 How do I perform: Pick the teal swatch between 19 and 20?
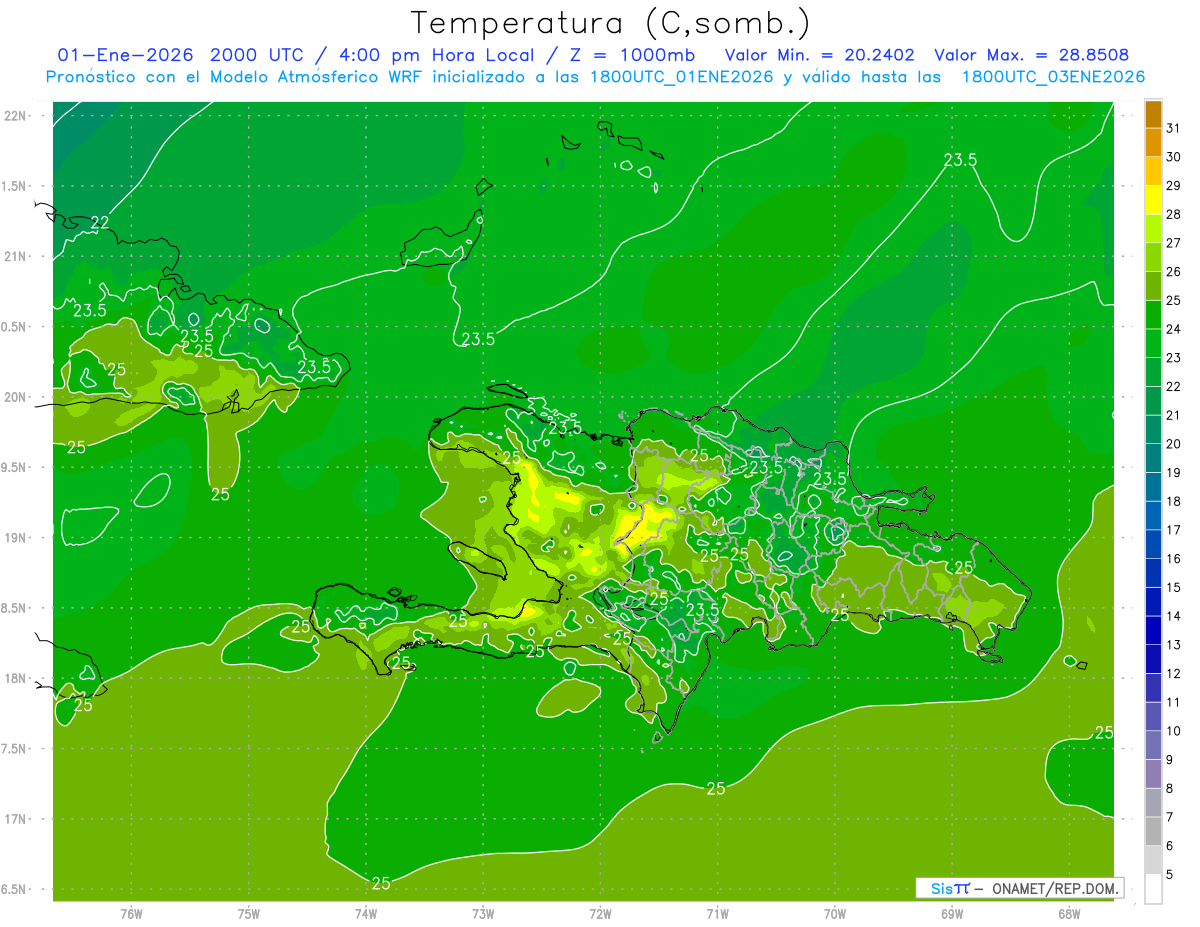pyautogui.click(x=1153, y=458)
